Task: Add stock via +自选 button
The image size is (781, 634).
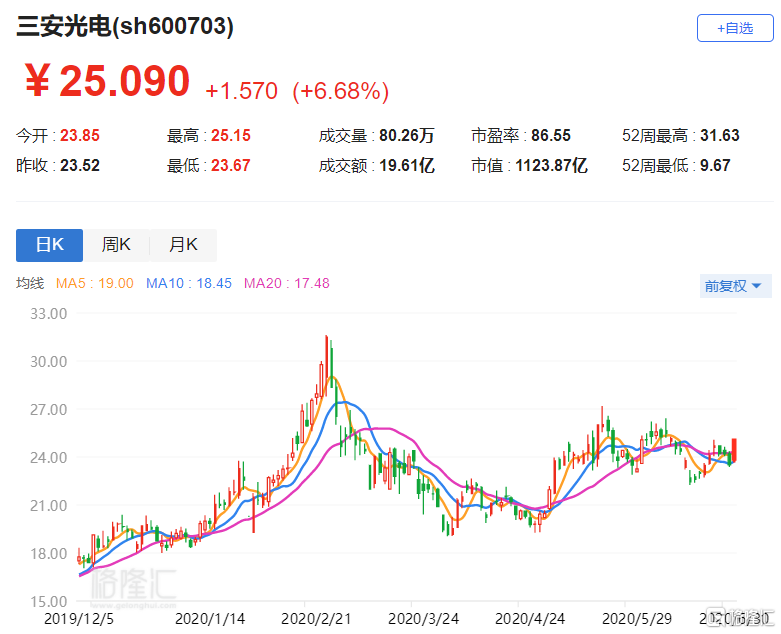Action: pos(735,28)
